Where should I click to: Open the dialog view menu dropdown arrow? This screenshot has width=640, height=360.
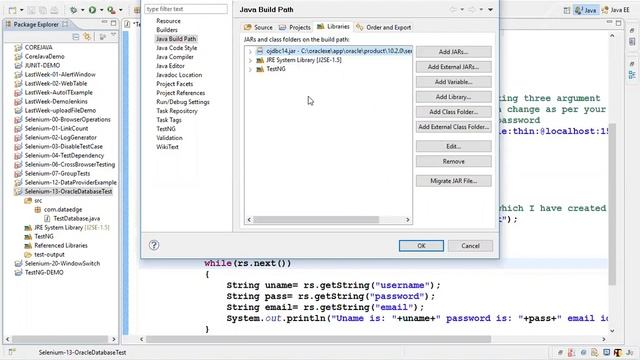[490, 10]
